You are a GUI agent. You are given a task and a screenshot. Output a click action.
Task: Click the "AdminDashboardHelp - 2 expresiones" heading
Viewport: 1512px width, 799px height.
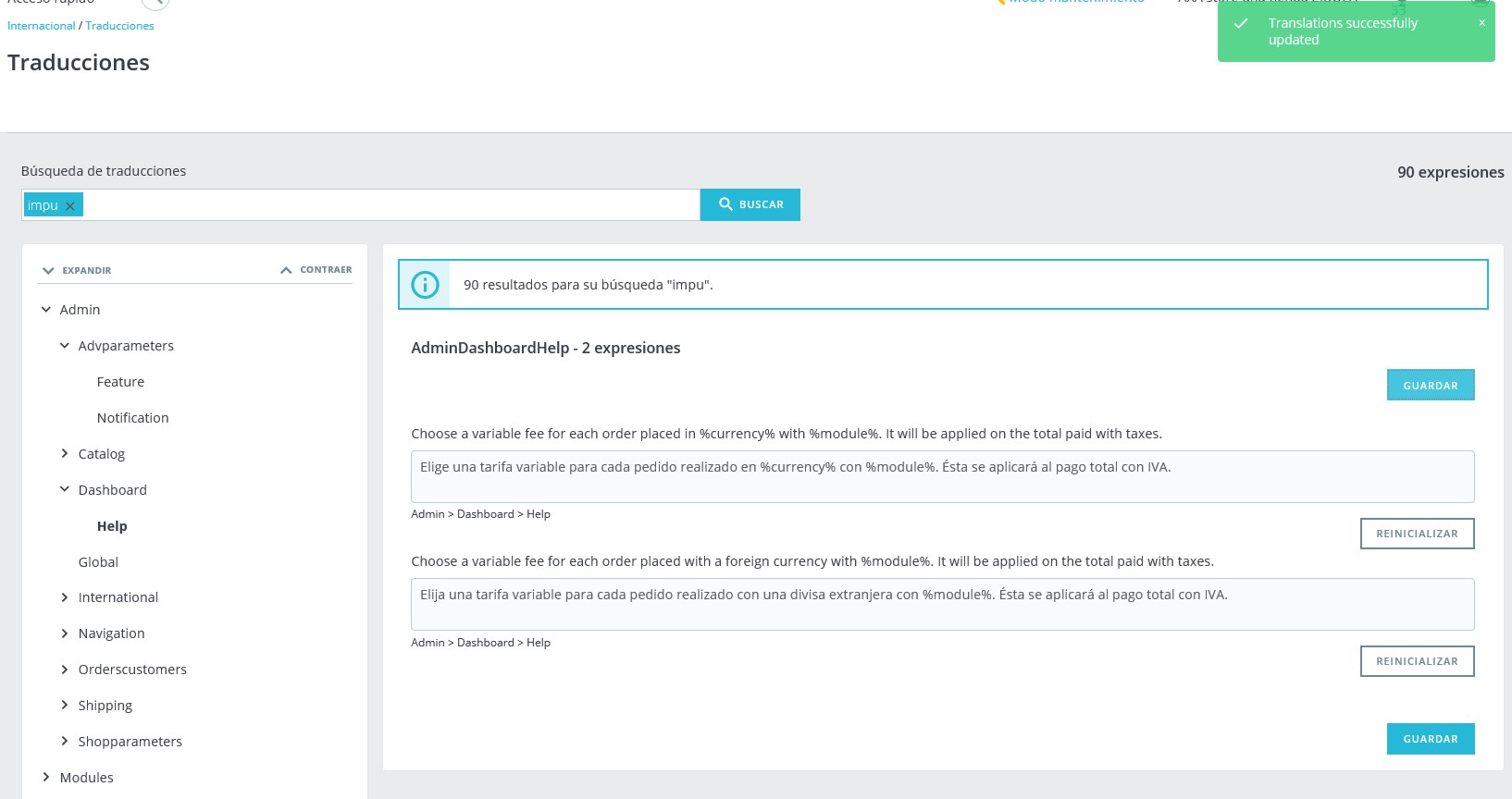point(546,348)
